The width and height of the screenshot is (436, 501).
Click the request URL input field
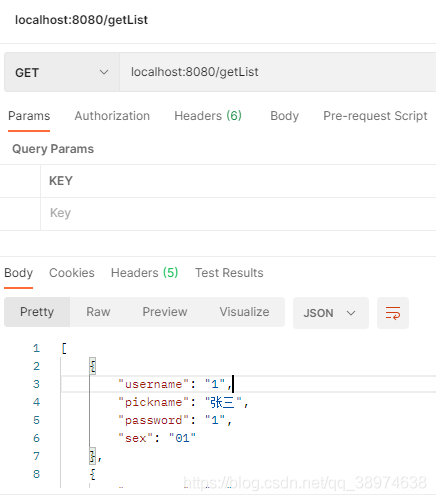click(278, 72)
